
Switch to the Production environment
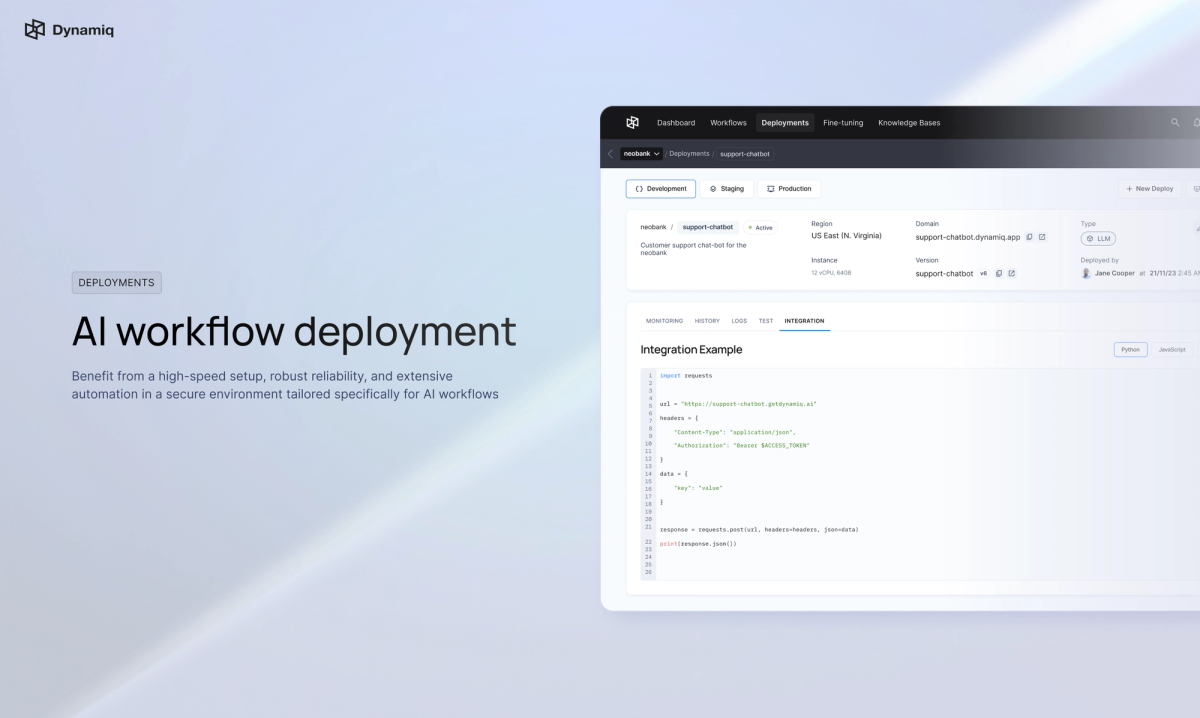(789, 188)
